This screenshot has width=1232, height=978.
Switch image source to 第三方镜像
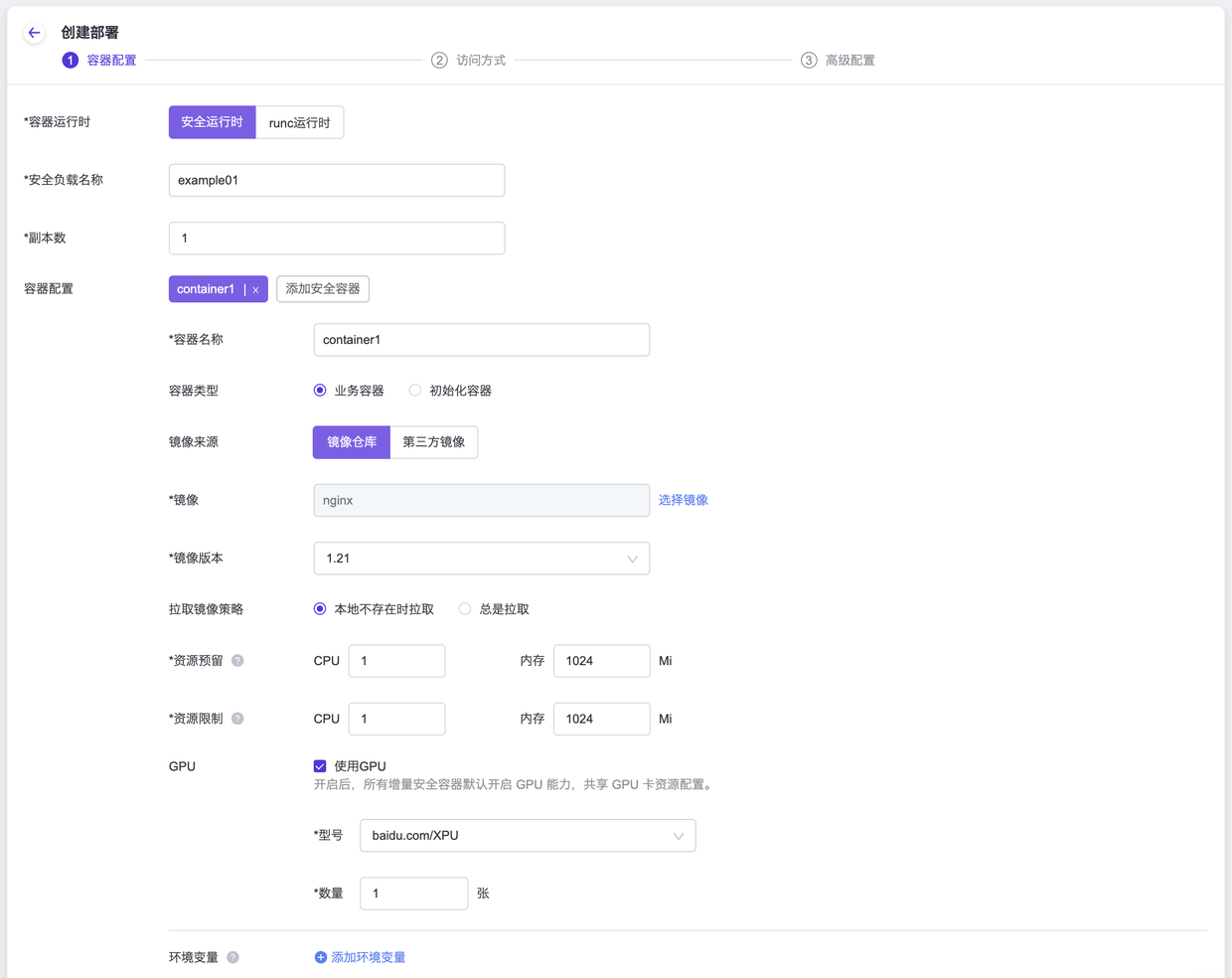[433, 442]
